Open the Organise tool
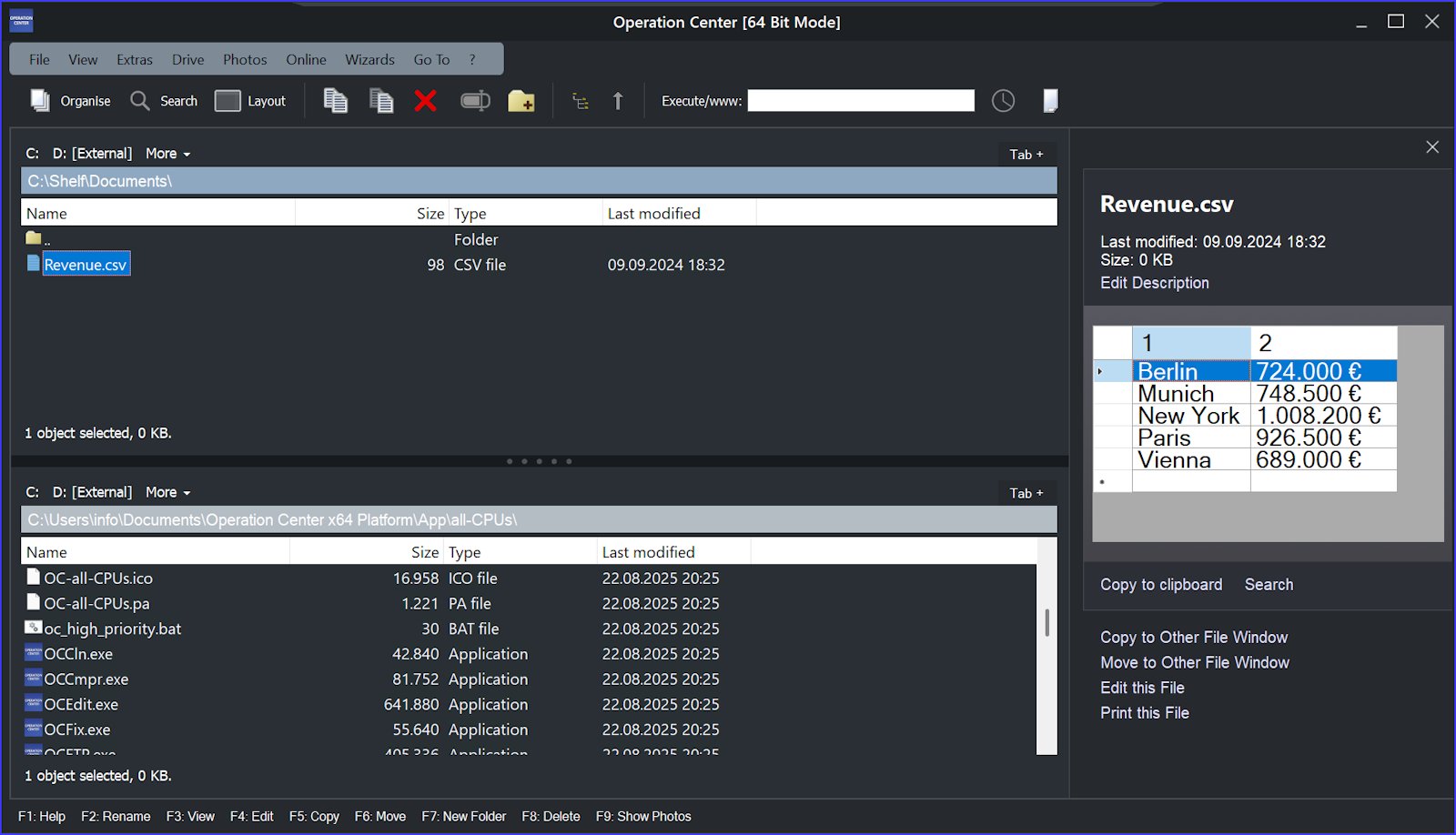The image size is (1456, 835). point(70,101)
